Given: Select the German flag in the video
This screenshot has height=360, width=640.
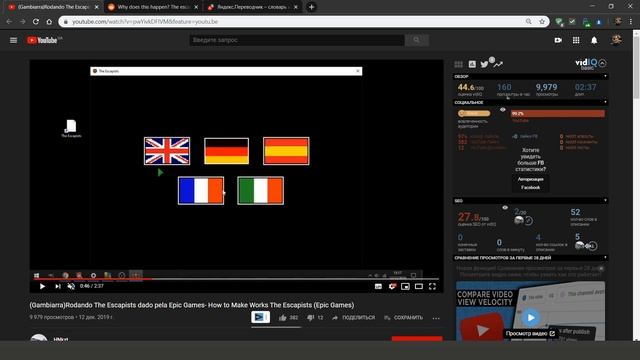Looking at the screenshot, I should click(x=227, y=151).
